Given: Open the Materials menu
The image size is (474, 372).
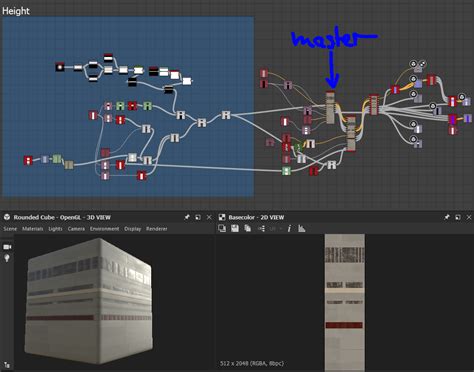Looking at the screenshot, I should pyautogui.click(x=33, y=229).
